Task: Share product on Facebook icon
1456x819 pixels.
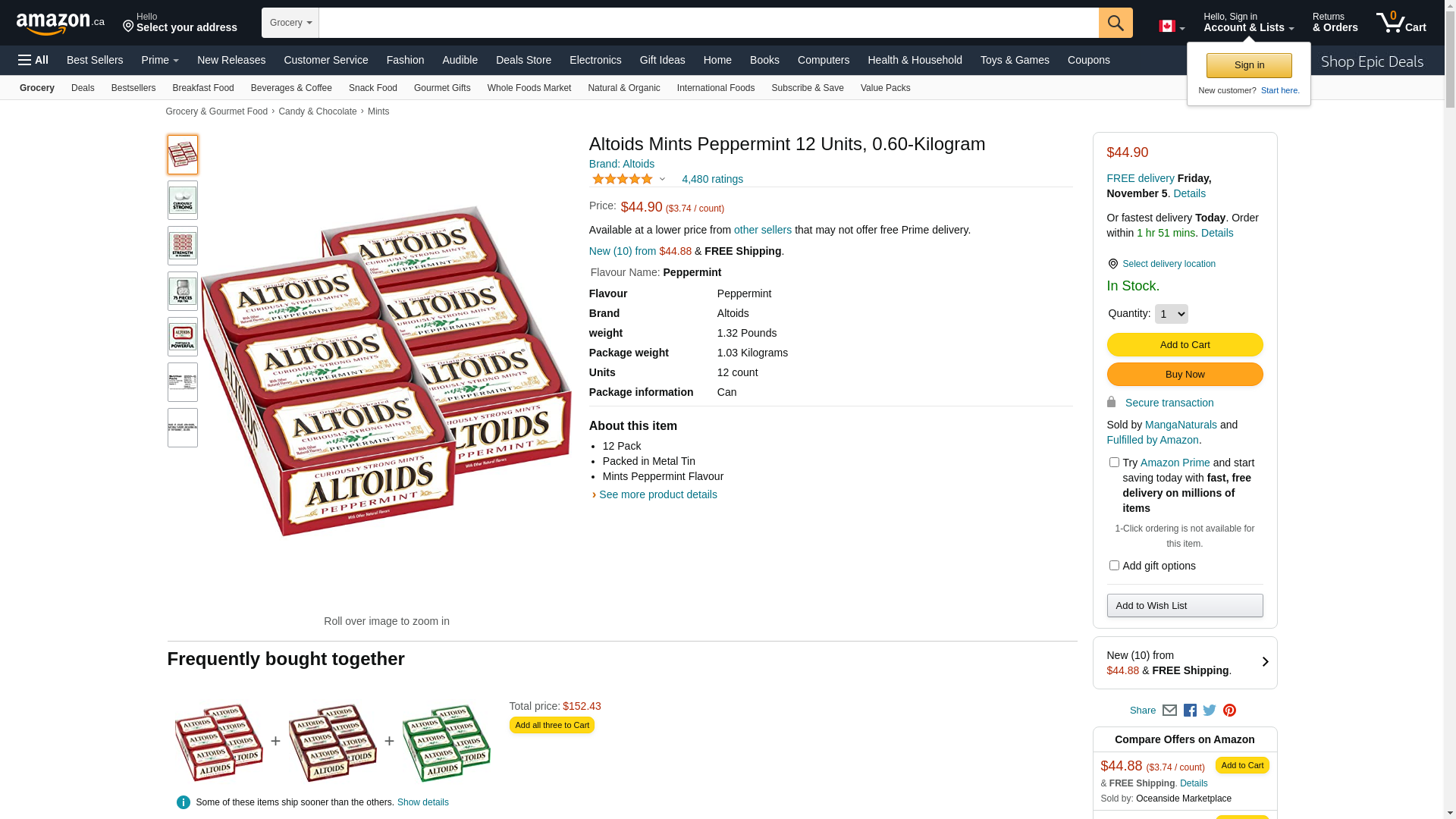Action: pyautogui.click(x=1190, y=711)
